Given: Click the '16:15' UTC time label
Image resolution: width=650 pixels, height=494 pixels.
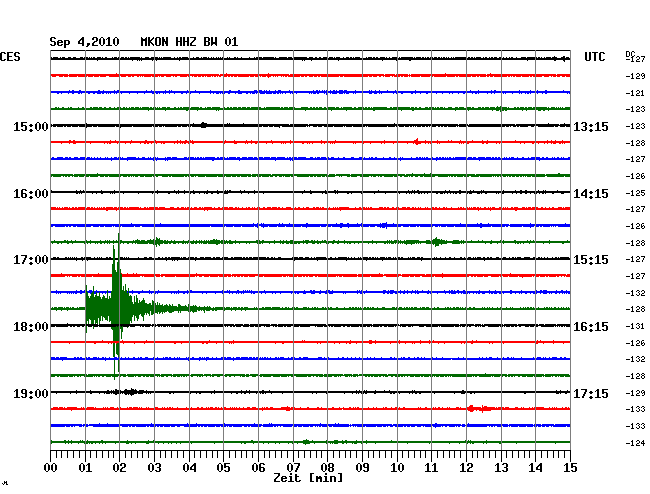Looking at the screenshot, I should click(x=591, y=327).
